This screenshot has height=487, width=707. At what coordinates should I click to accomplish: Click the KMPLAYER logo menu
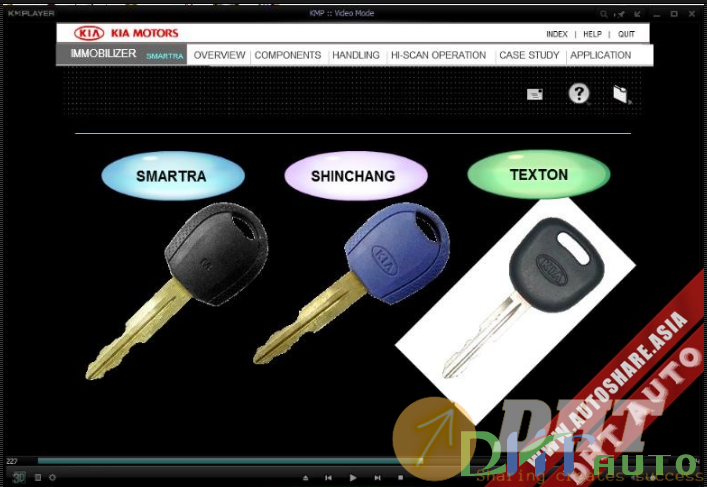point(31,14)
